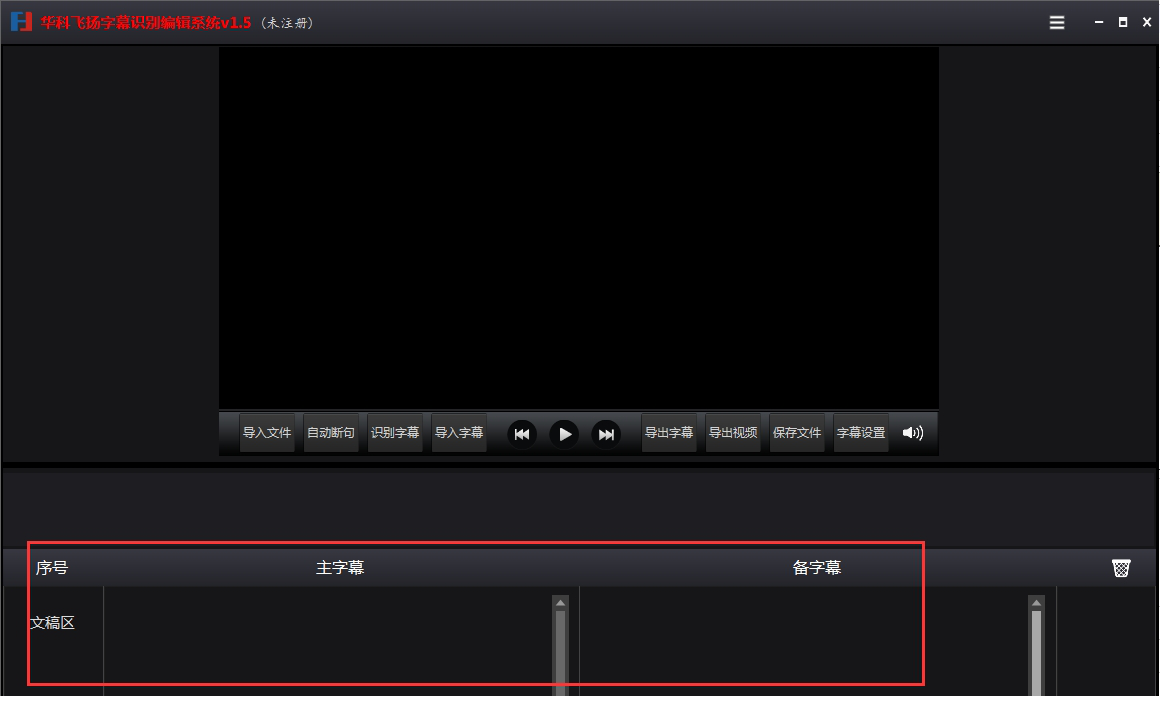Click the 主字幕 panel scrollbar
1160x723 pixels.
click(x=560, y=640)
